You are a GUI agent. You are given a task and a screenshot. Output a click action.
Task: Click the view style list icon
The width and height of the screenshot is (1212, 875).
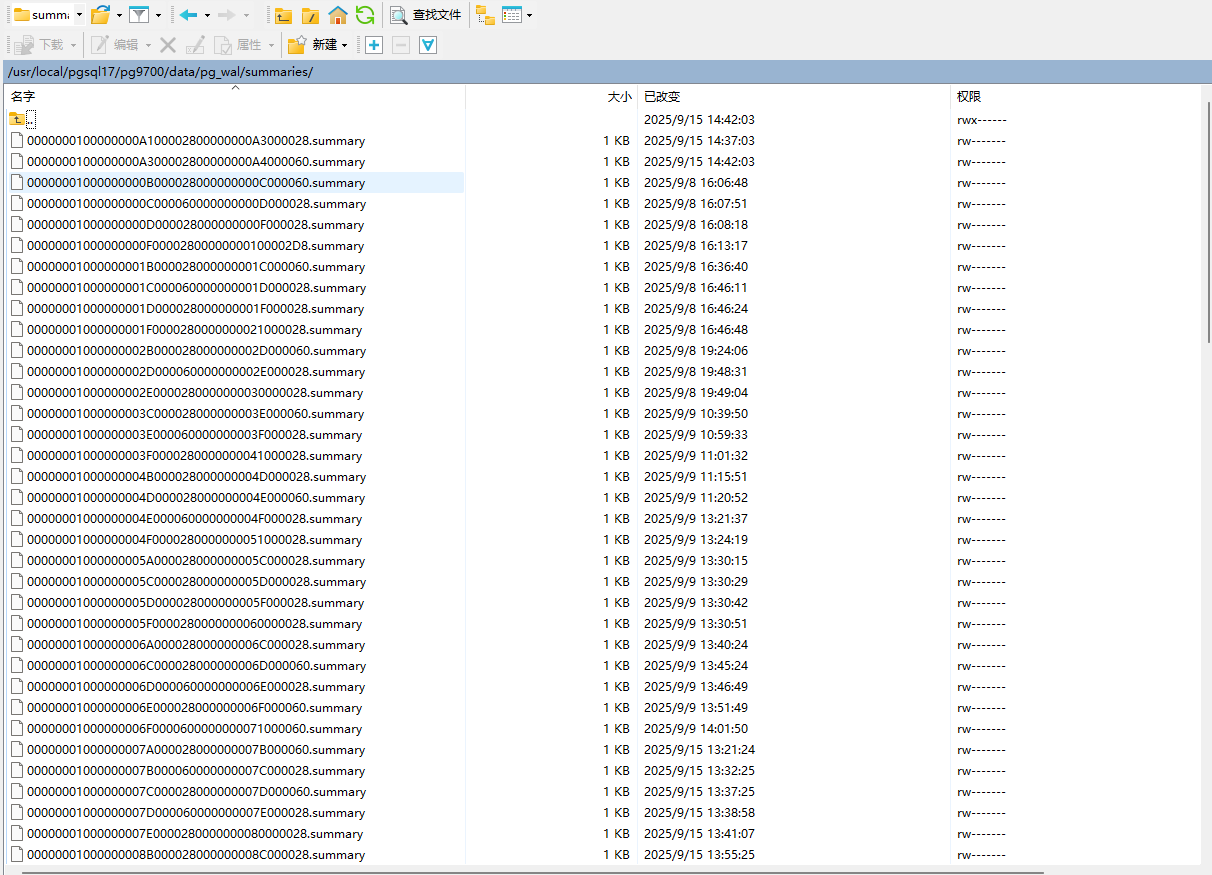point(511,15)
